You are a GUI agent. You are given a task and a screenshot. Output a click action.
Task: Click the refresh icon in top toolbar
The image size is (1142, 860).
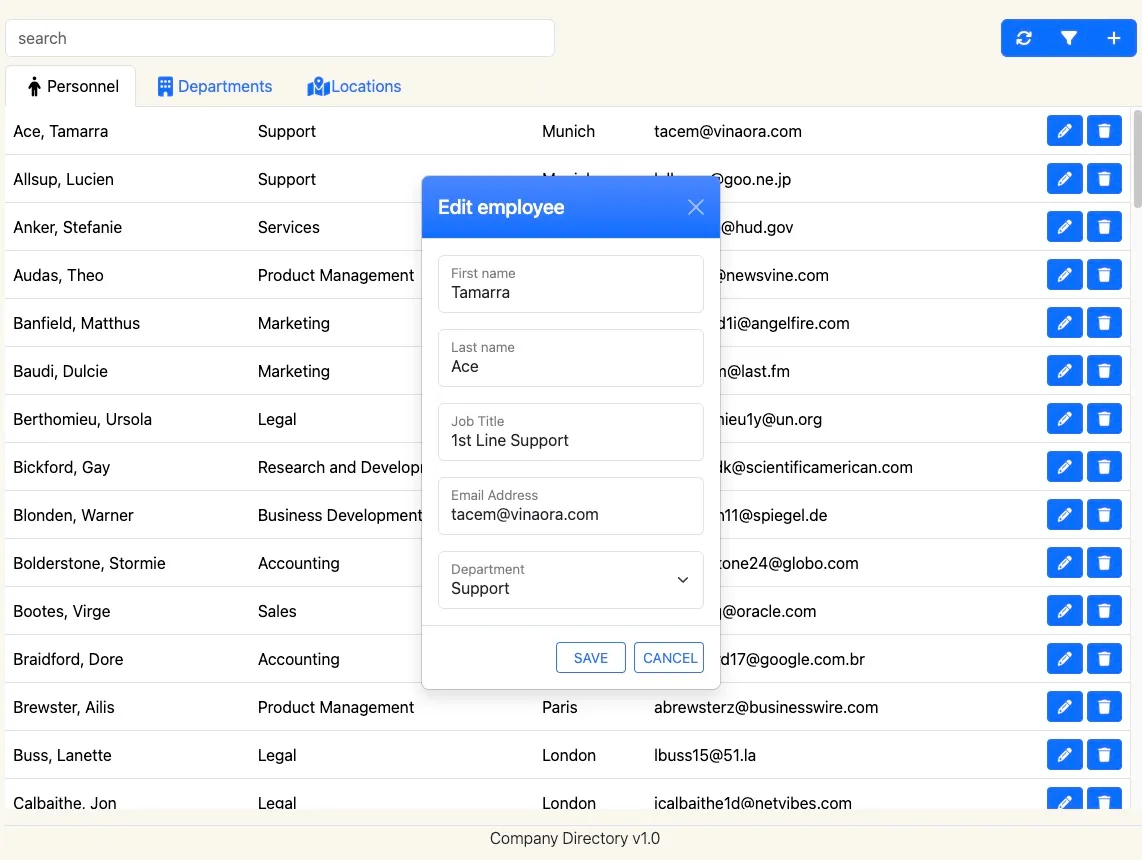(x=1023, y=38)
